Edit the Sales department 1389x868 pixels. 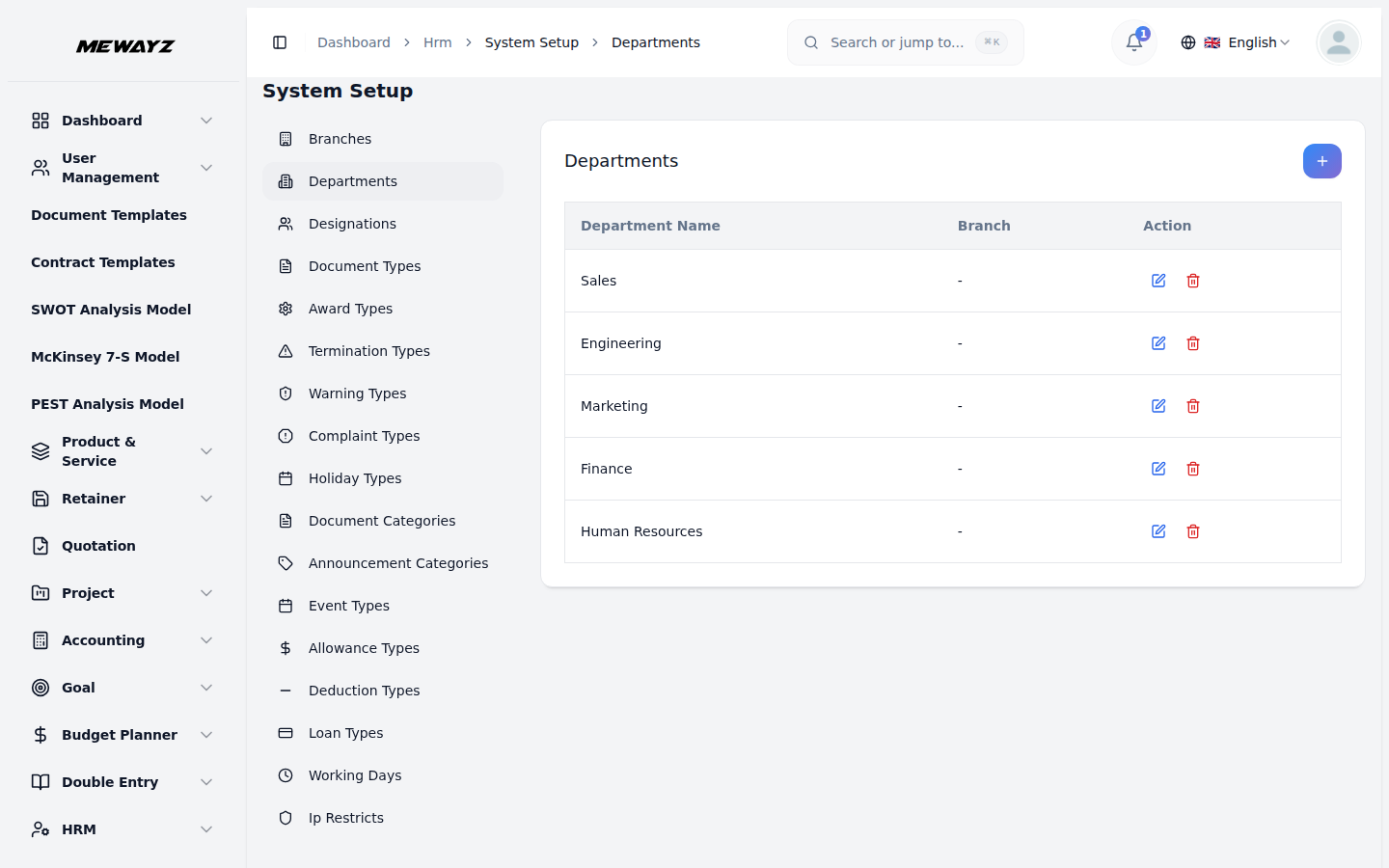[1158, 281]
